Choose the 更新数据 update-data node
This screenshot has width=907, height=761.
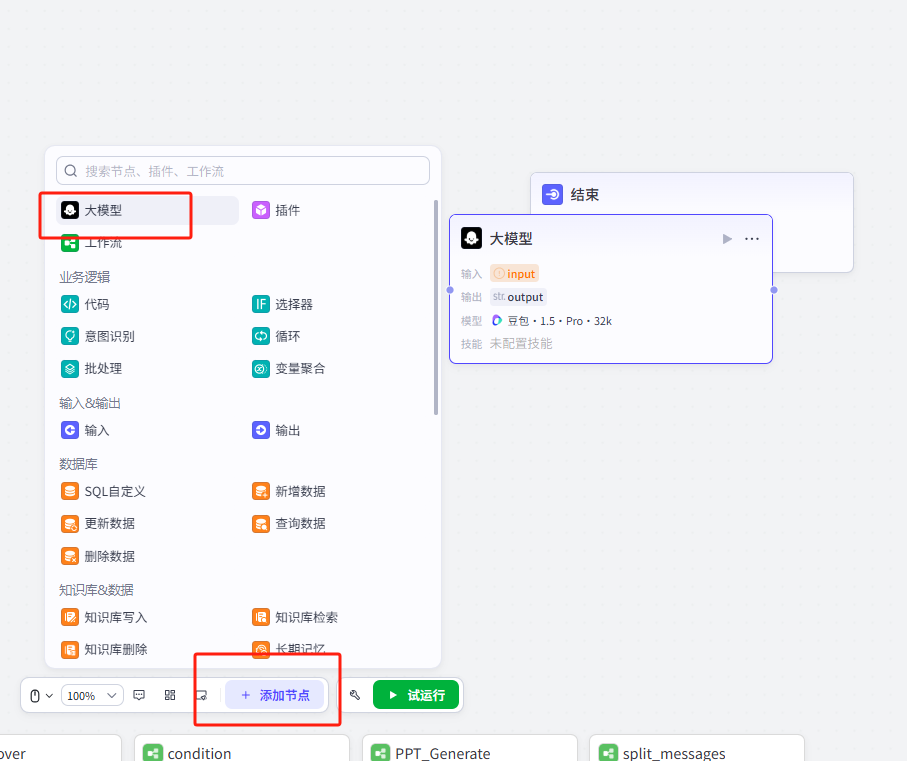coord(98,524)
